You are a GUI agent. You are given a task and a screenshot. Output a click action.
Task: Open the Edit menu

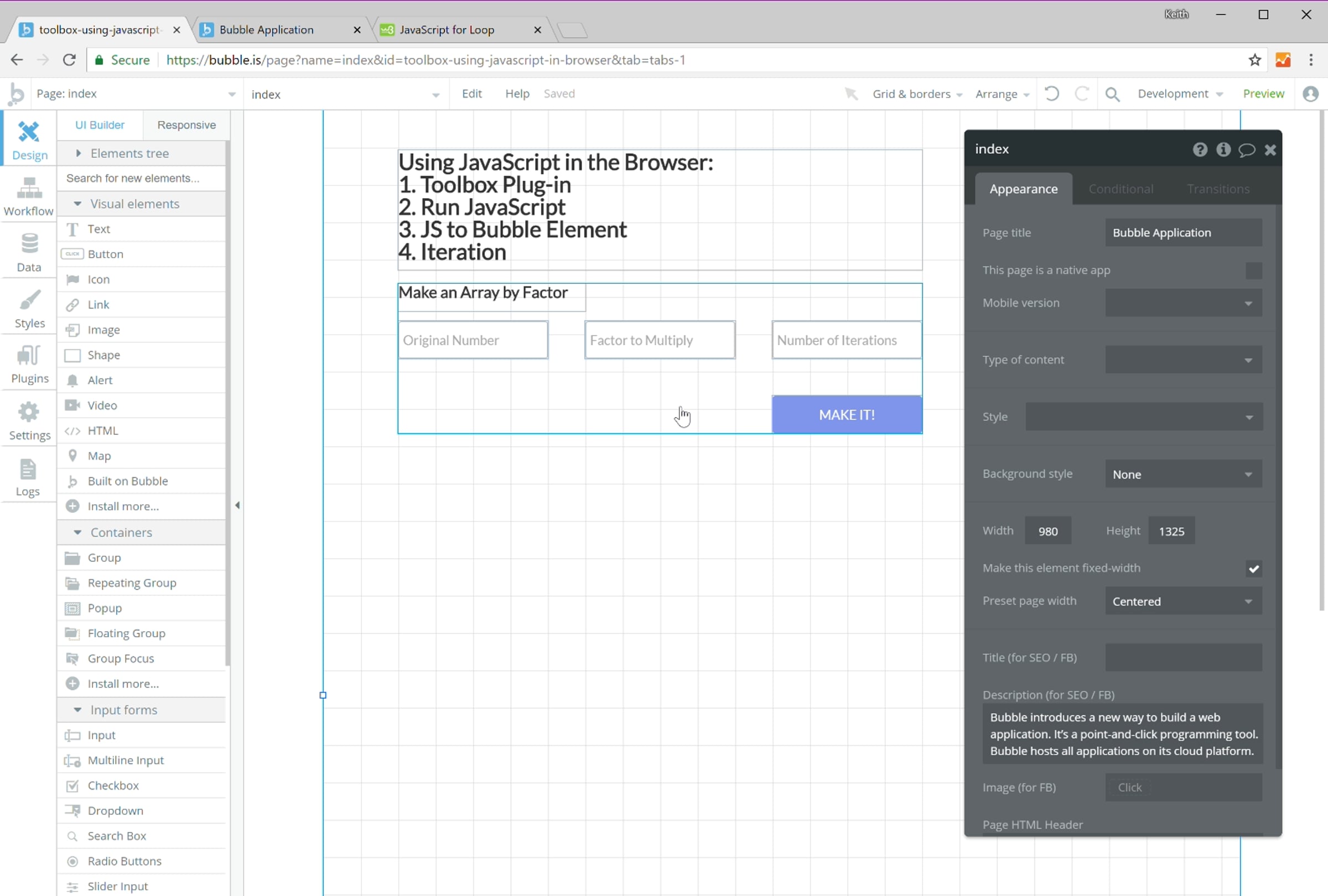471,93
